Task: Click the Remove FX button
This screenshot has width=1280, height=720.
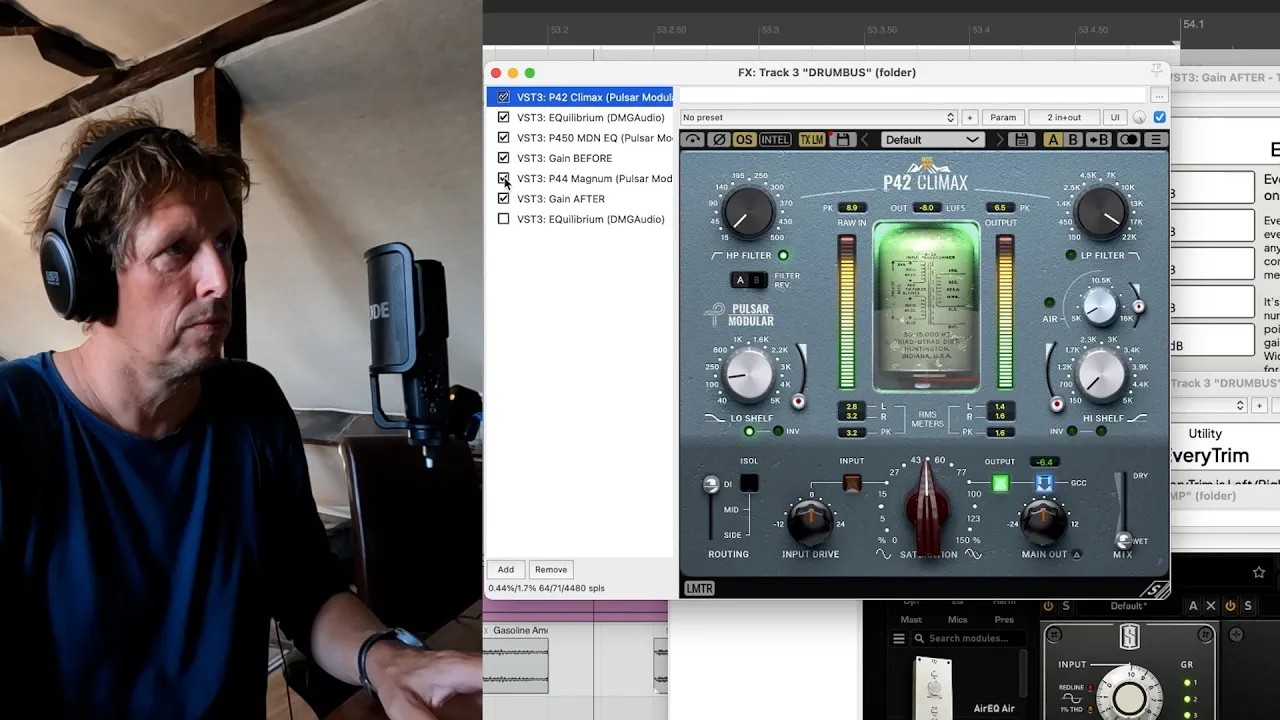Action: tap(550, 569)
